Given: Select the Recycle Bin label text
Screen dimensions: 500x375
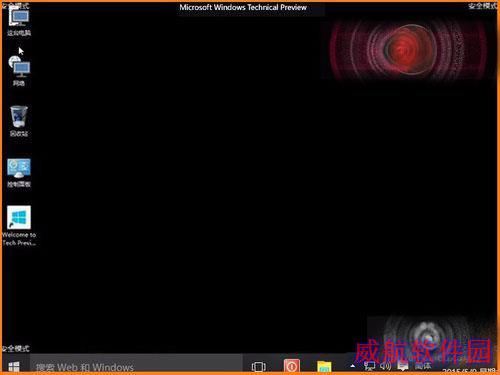Looking at the screenshot, I should (19, 134).
